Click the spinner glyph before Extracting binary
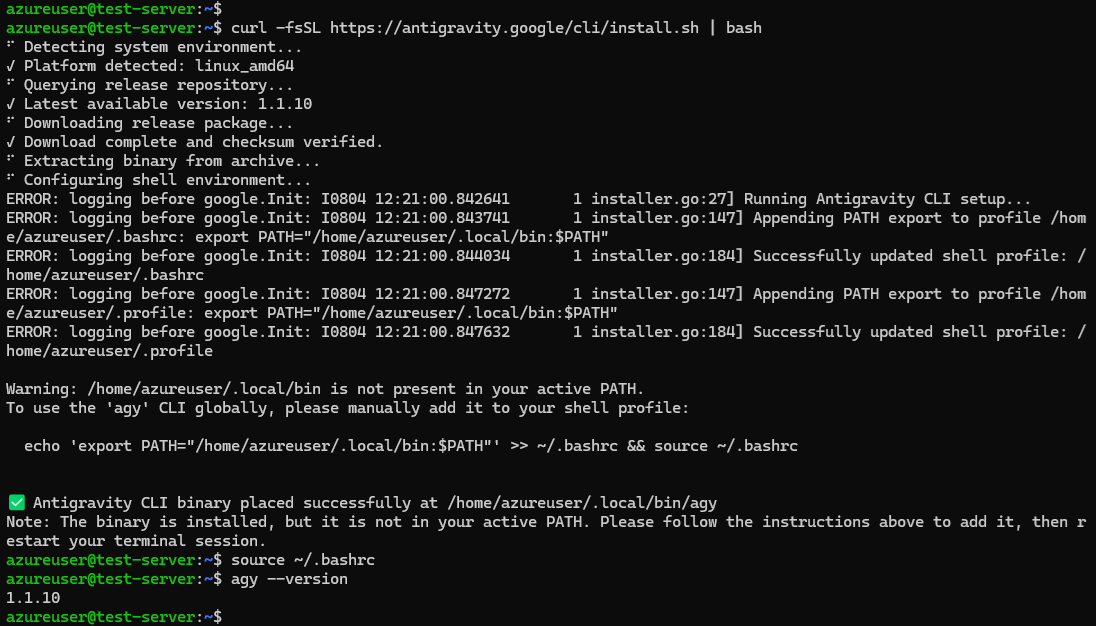 10,158
